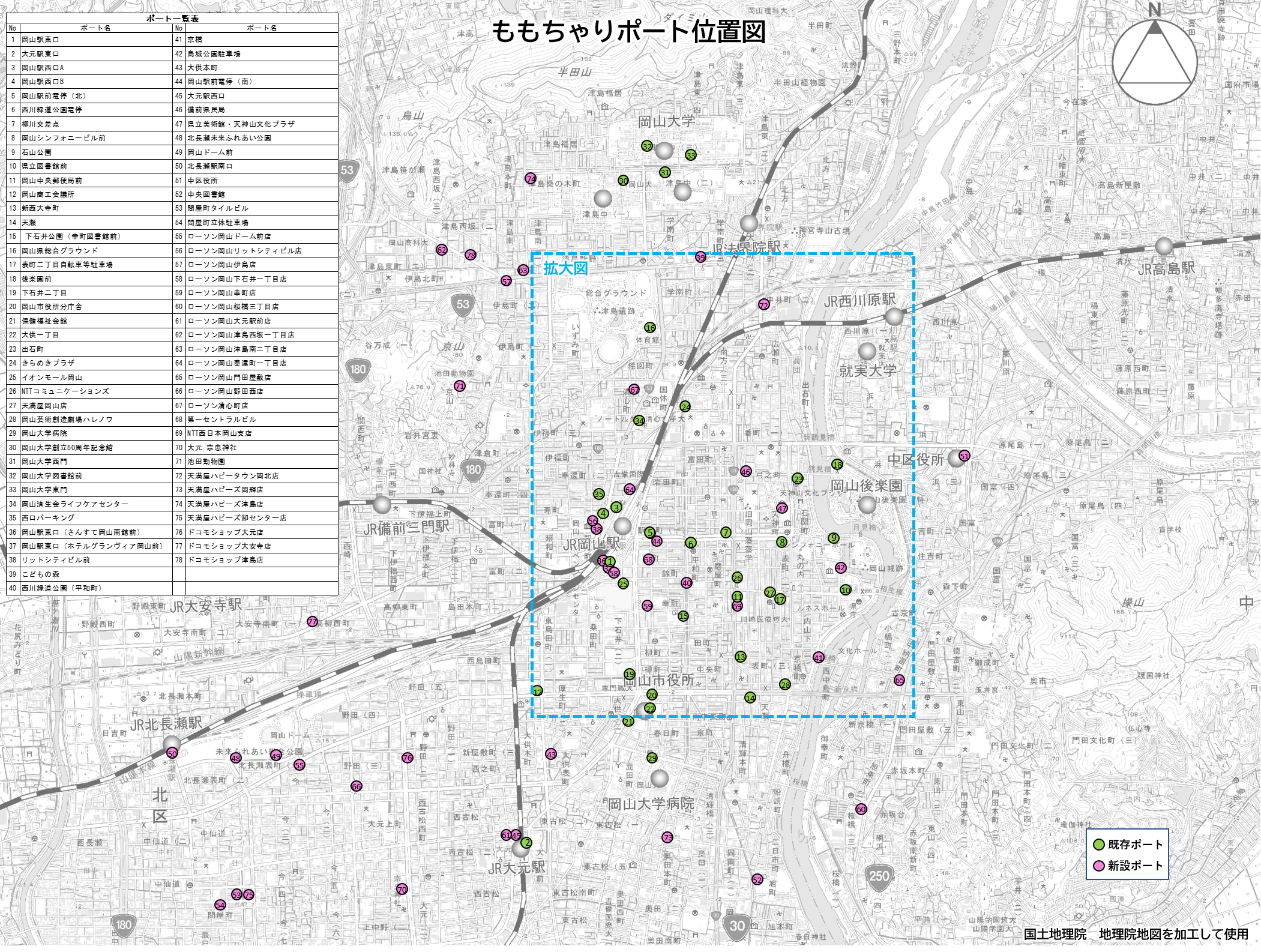Image resolution: width=1261 pixels, height=952 pixels.
Task: Click the route 30 road shield
Action: pyautogui.click(x=737, y=926)
